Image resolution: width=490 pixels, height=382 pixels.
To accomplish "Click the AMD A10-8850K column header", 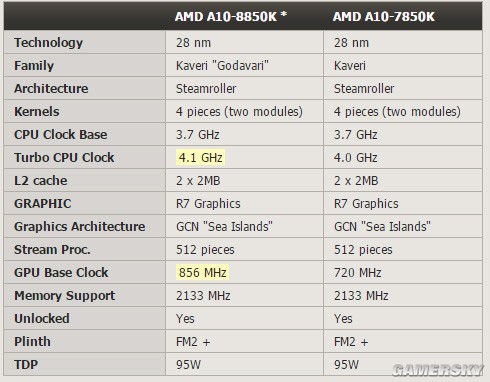I will (x=231, y=16).
